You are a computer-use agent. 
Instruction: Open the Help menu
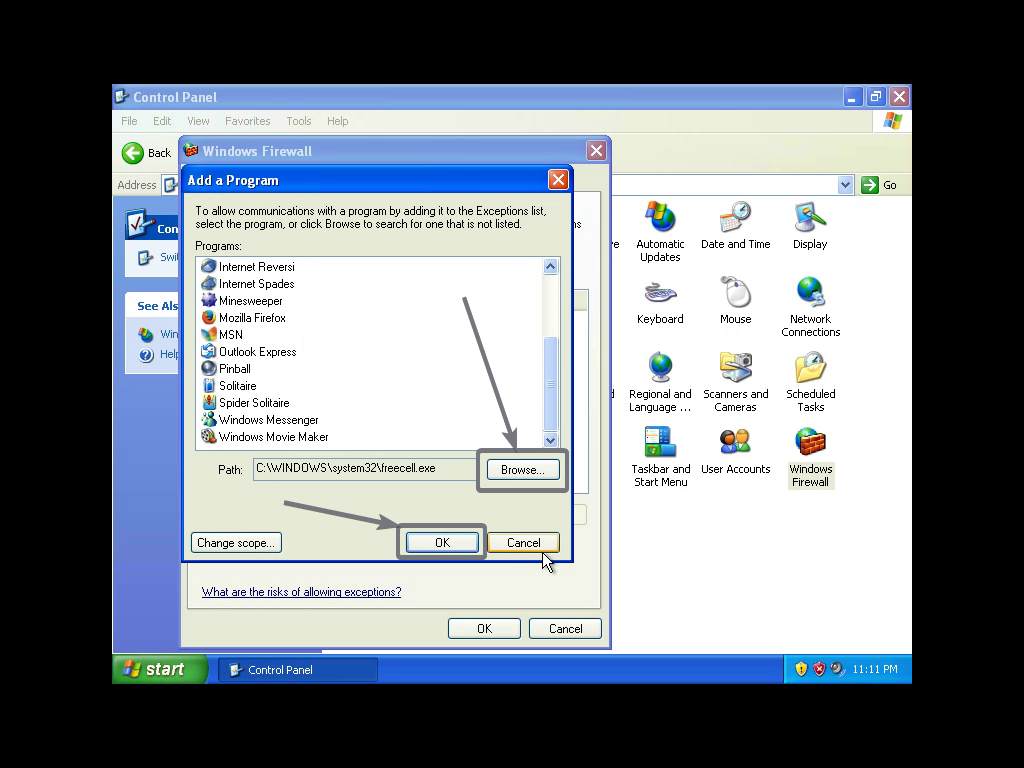338,121
